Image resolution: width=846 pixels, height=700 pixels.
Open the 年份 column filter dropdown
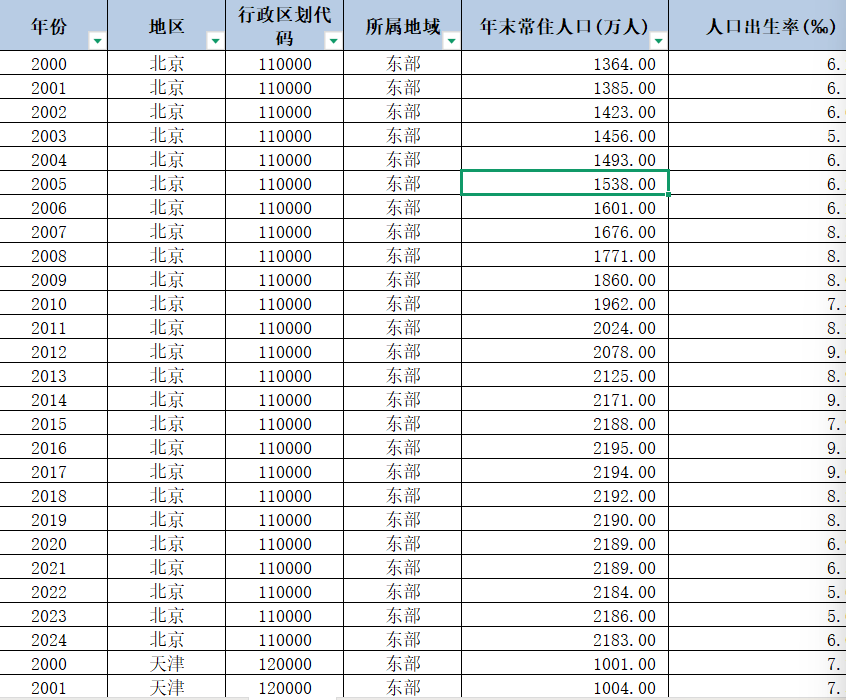pyautogui.click(x=97, y=40)
